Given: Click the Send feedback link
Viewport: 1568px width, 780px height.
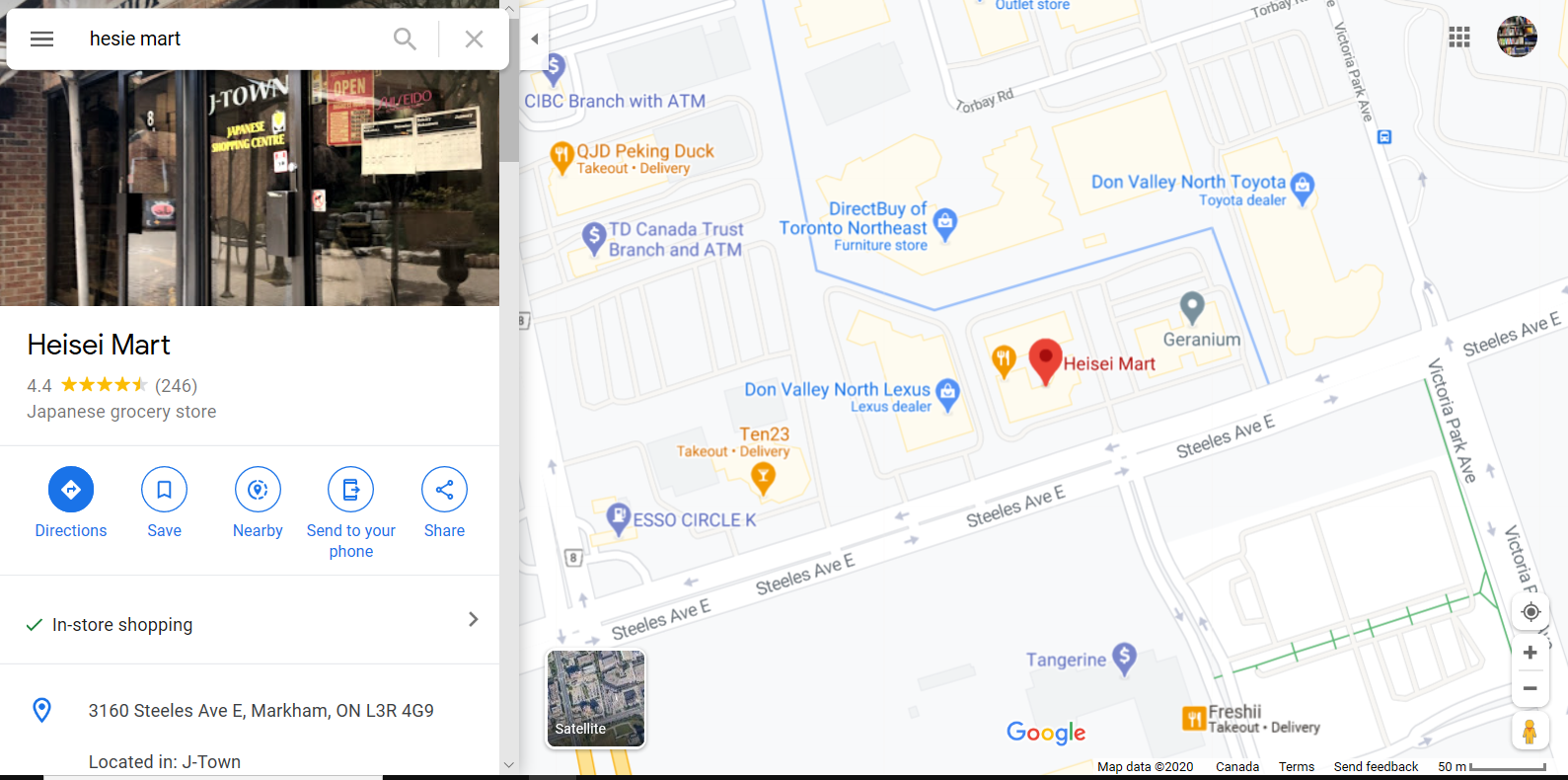Looking at the screenshot, I should point(1376,767).
